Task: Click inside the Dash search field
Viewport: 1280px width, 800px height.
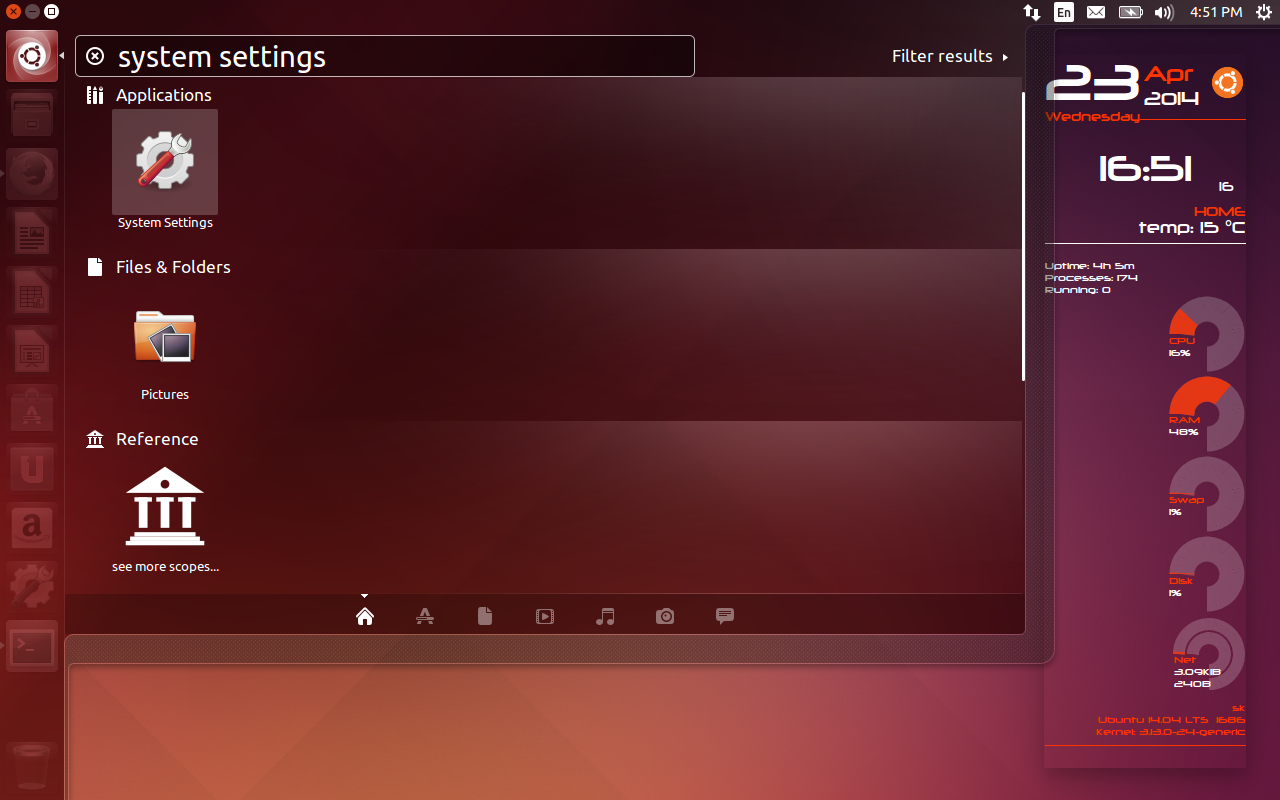Action: click(x=384, y=56)
